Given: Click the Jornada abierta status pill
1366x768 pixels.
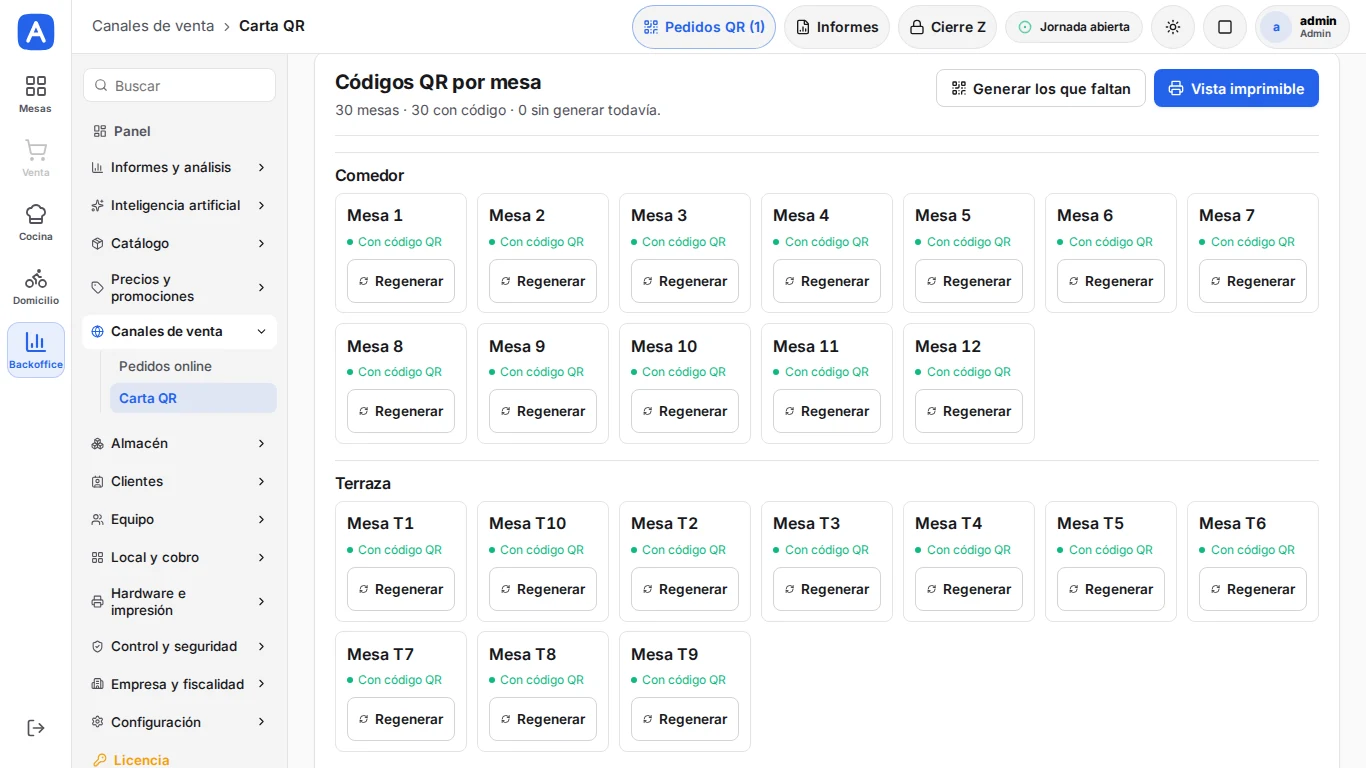Looking at the screenshot, I should [1074, 27].
